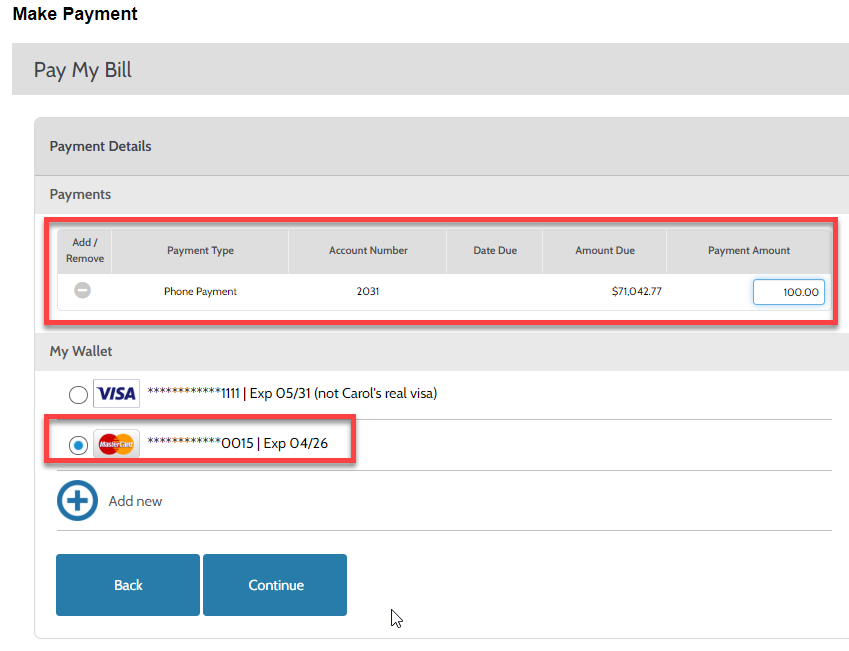Click the Payment Amount input field
The height and width of the screenshot is (651, 849).
788,291
